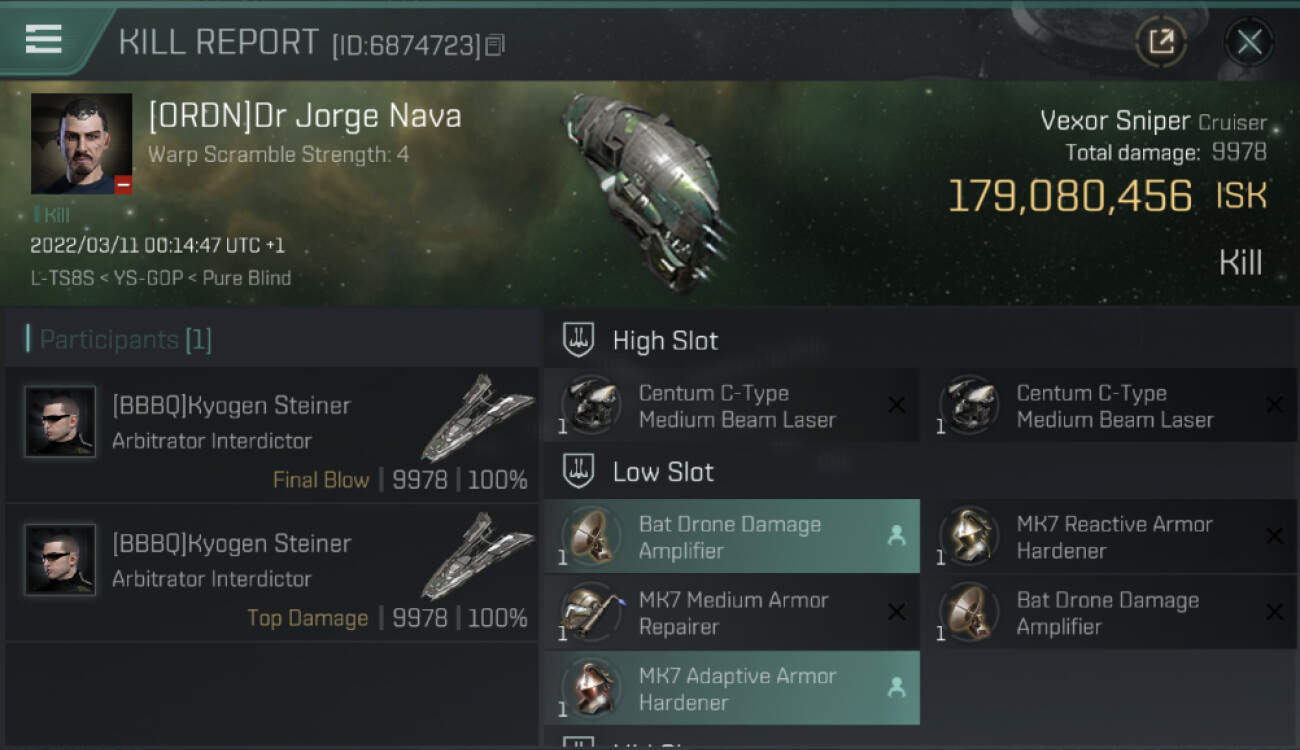This screenshot has height=750, width=1300.
Task: Select the highlighted MK7 Adaptive Armor Hardener
Action: [731, 688]
